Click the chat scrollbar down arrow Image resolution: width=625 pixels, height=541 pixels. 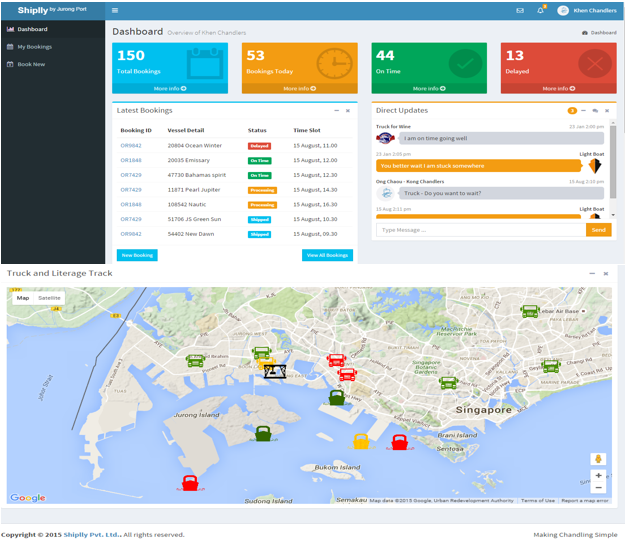point(613,215)
